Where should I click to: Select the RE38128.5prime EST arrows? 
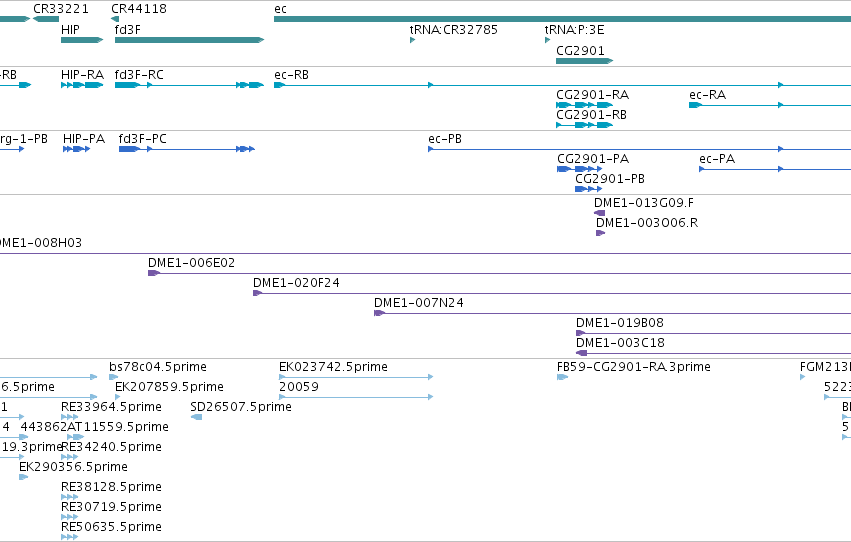coord(69,497)
